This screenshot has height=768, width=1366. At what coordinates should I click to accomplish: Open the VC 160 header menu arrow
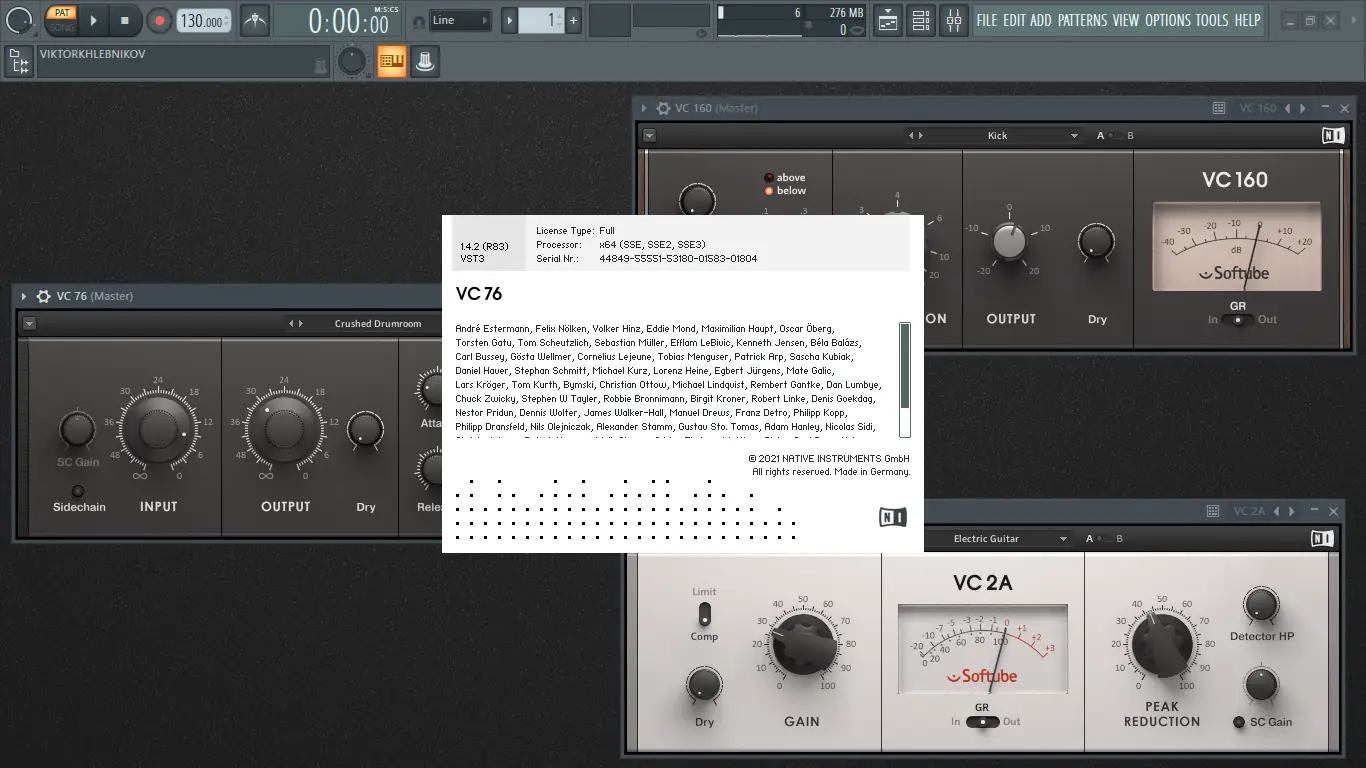(649, 136)
